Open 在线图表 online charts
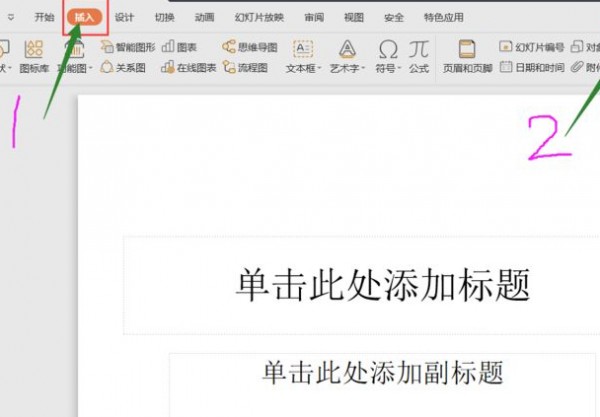This screenshot has height=417, width=600. point(188,68)
